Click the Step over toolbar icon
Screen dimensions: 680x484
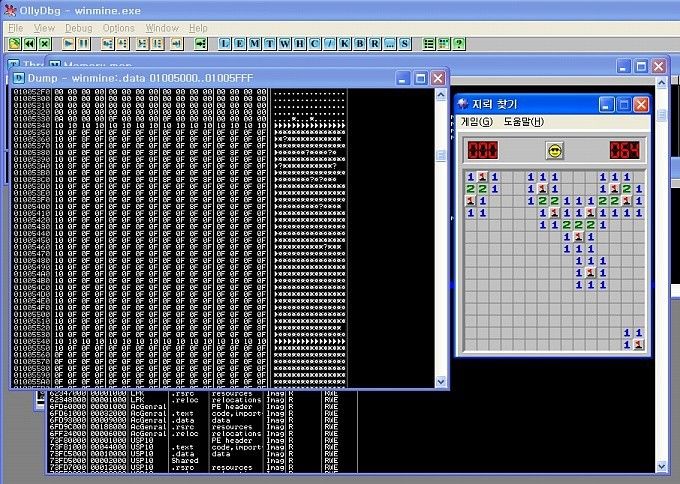click(123, 43)
